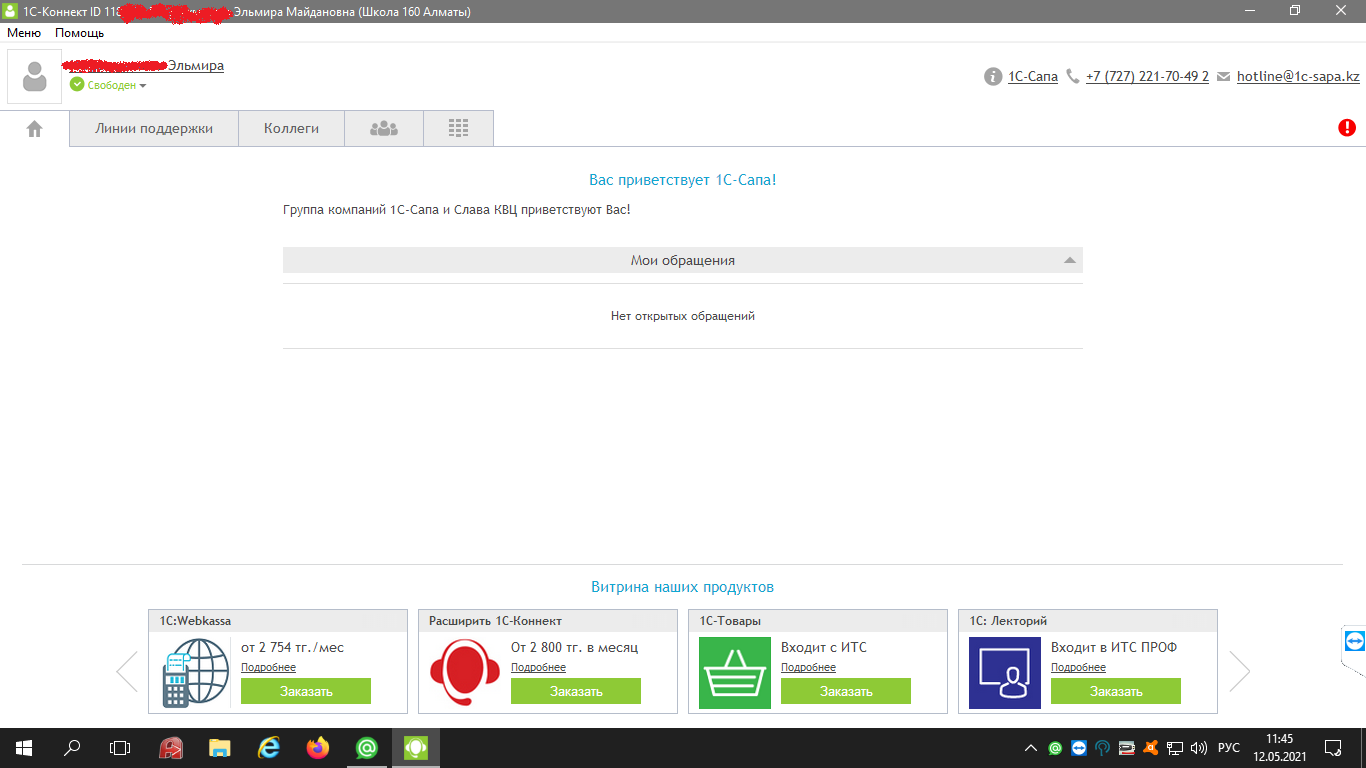Show next products with right arrow
The height and width of the screenshot is (768, 1366).
tap(1240, 671)
